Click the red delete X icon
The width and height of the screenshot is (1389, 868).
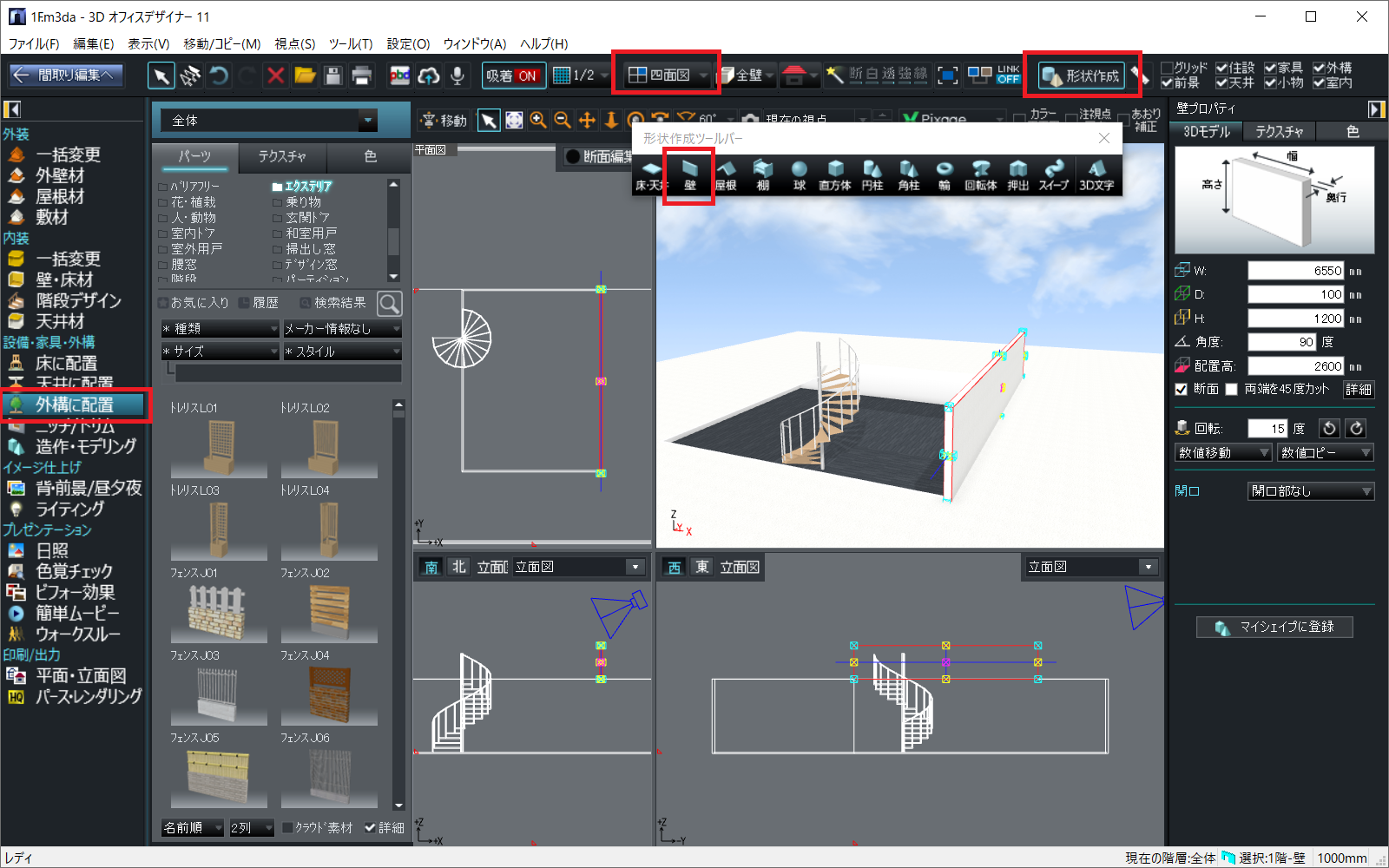[x=276, y=76]
